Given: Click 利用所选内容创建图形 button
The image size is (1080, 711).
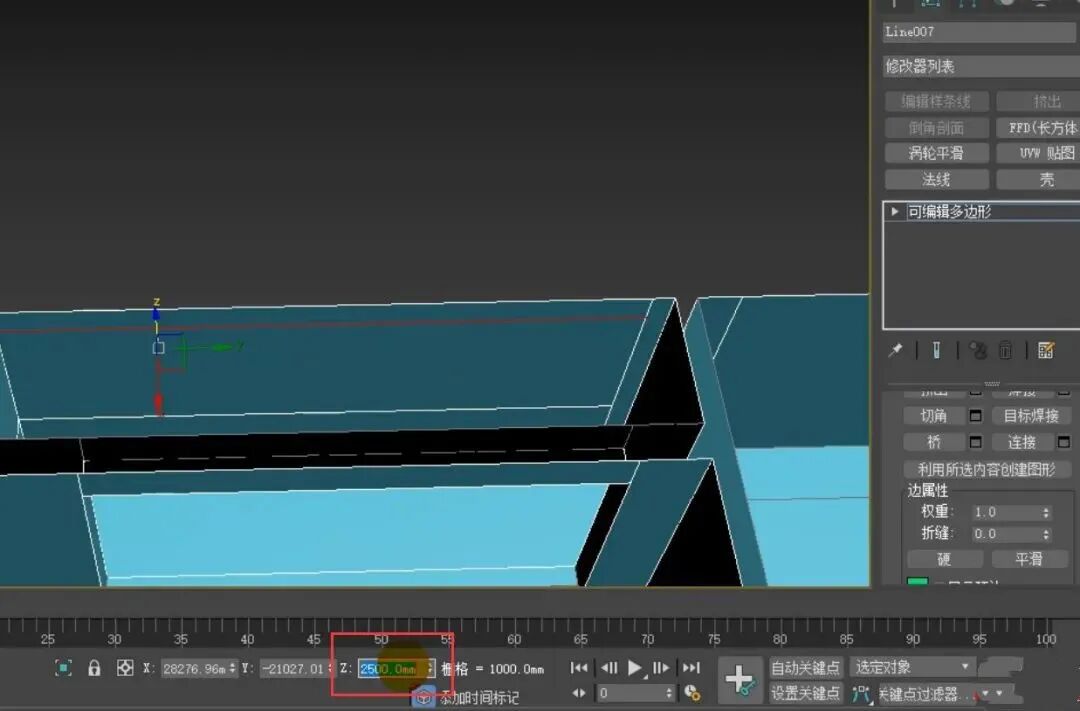Looking at the screenshot, I should [987, 469].
